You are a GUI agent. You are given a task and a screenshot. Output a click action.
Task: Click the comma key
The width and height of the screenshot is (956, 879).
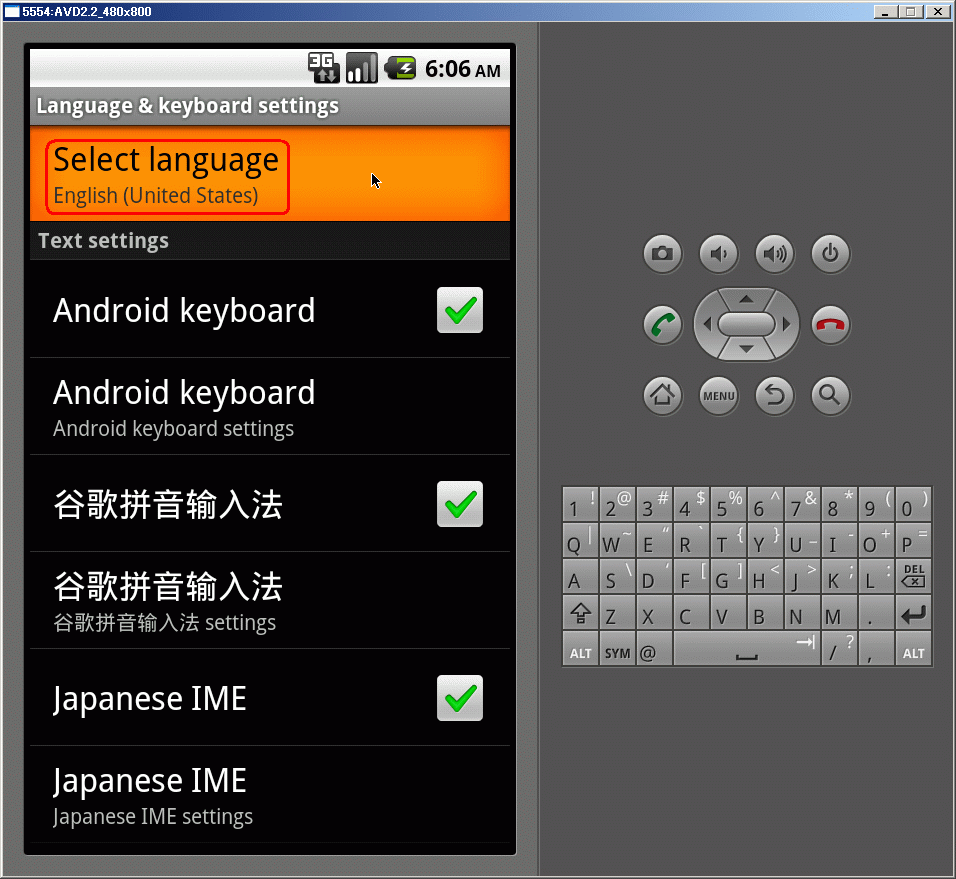click(x=876, y=649)
